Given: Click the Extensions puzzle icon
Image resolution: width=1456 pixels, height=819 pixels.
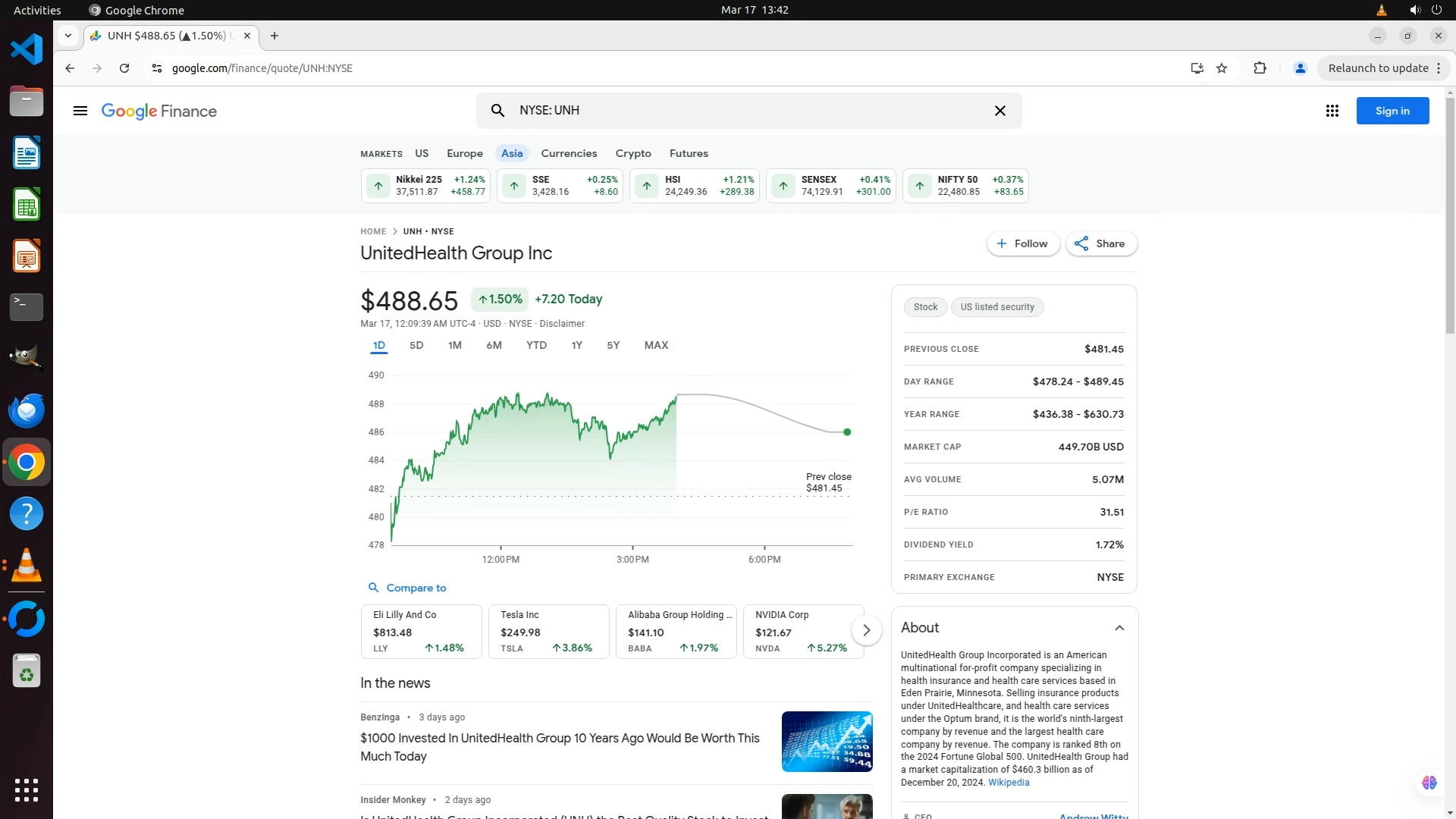Looking at the screenshot, I should (x=1260, y=68).
